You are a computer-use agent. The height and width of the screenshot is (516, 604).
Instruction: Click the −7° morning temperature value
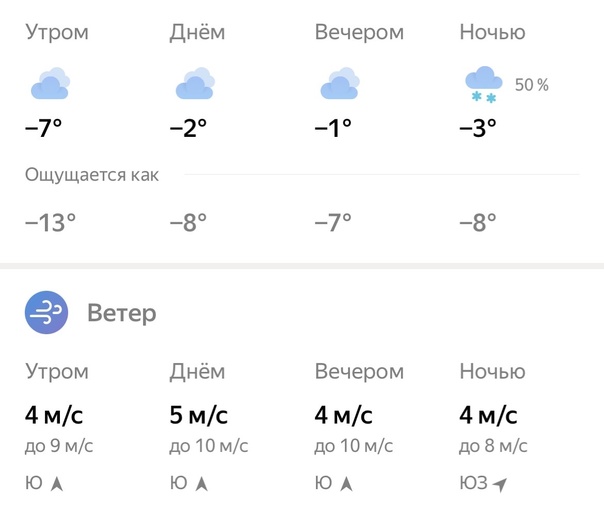point(44,128)
